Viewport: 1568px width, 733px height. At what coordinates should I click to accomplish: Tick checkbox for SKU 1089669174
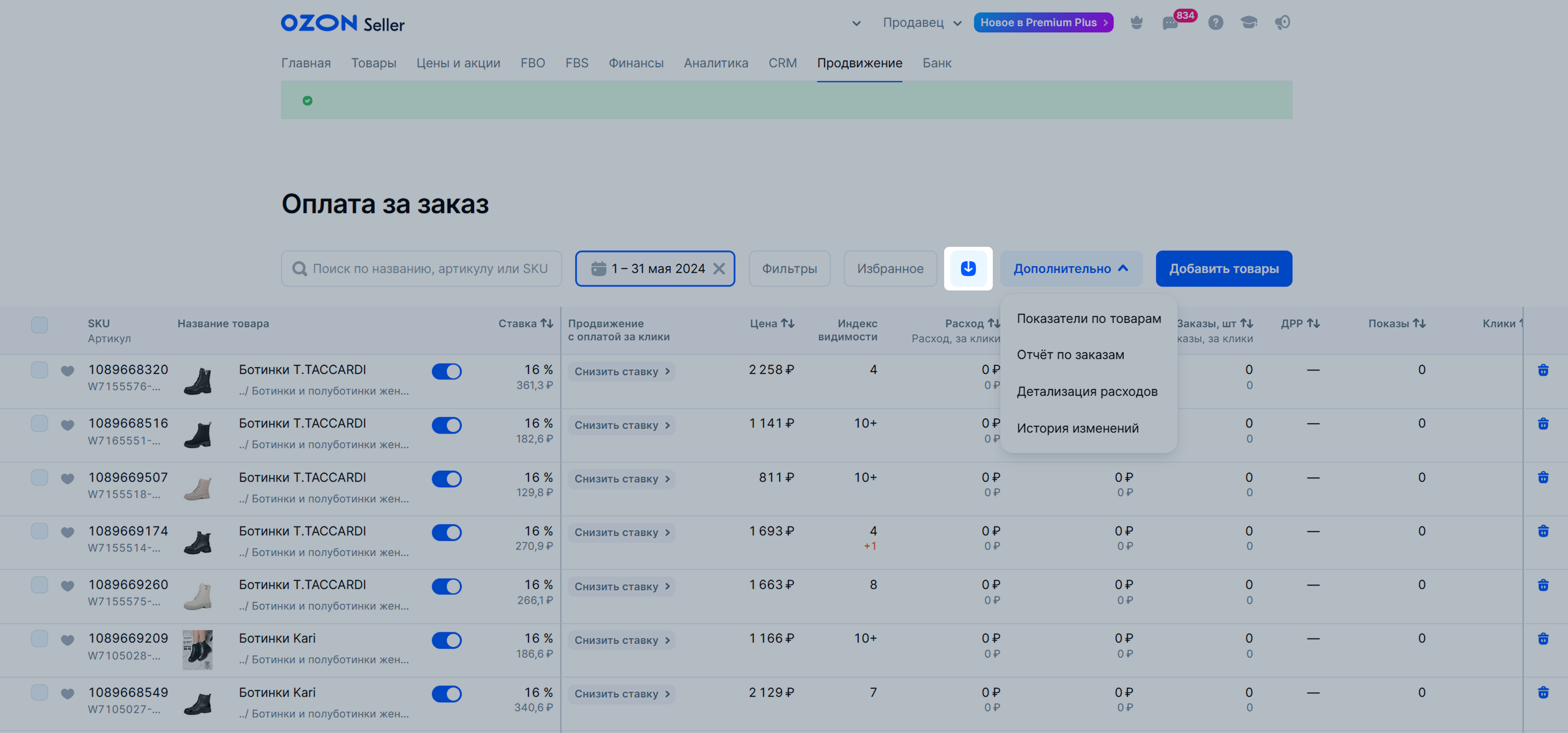point(40,531)
